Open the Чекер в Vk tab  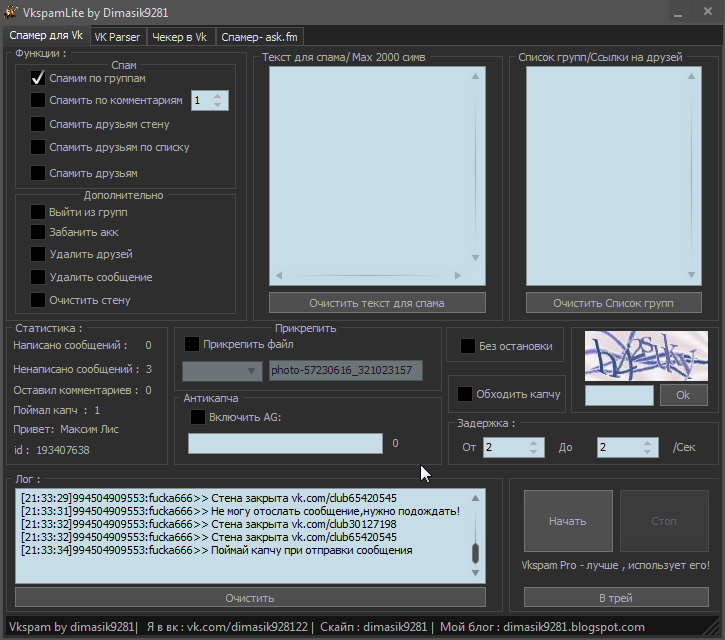(179, 37)
